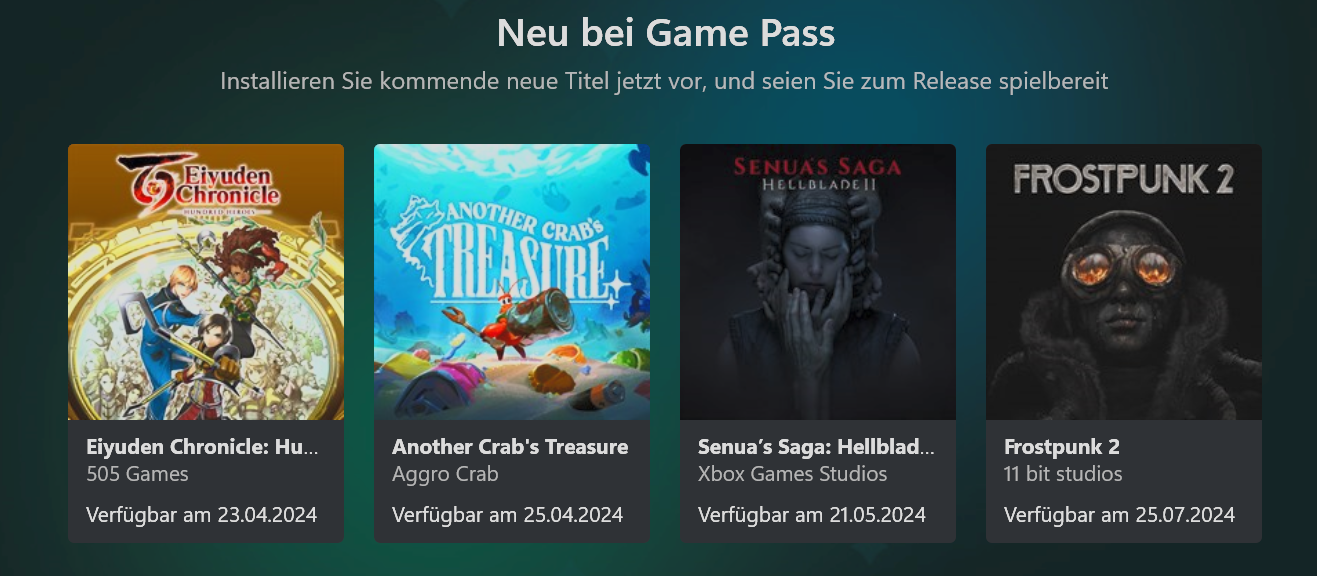Click 'Verfügbar am 25.04.2024' release date
This screenshot has height=576, width=1317.
tap(507, 515)
